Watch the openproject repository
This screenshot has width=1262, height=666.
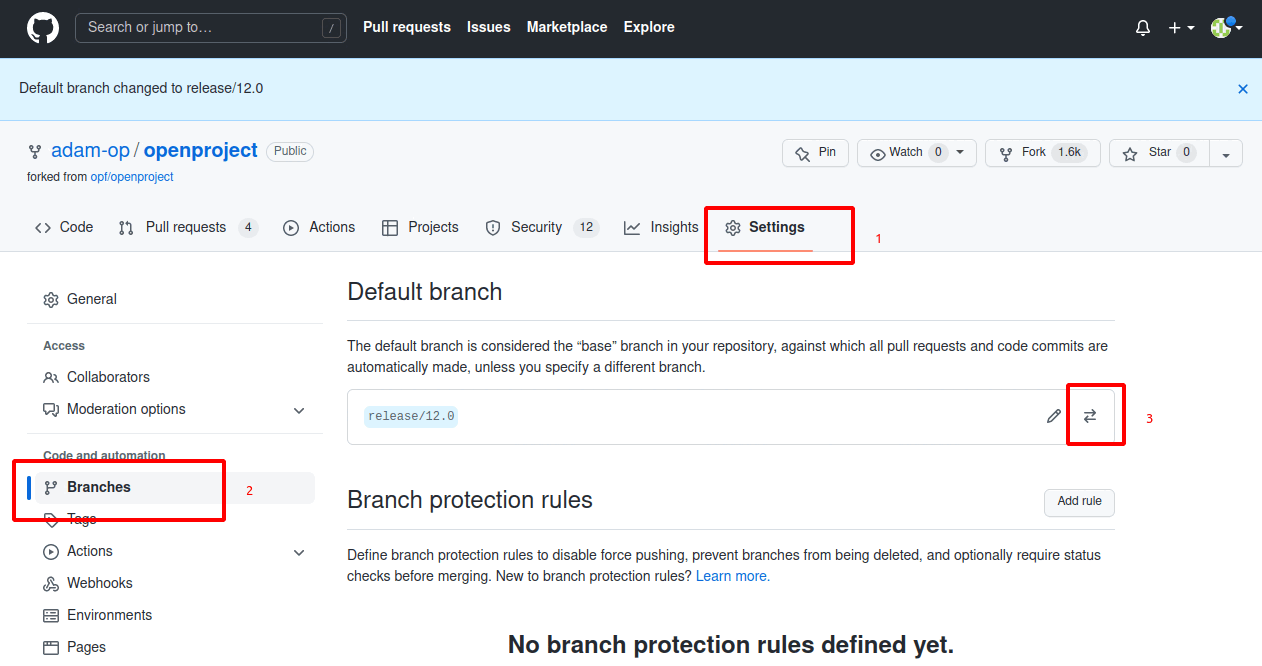(x=905, y=152)
